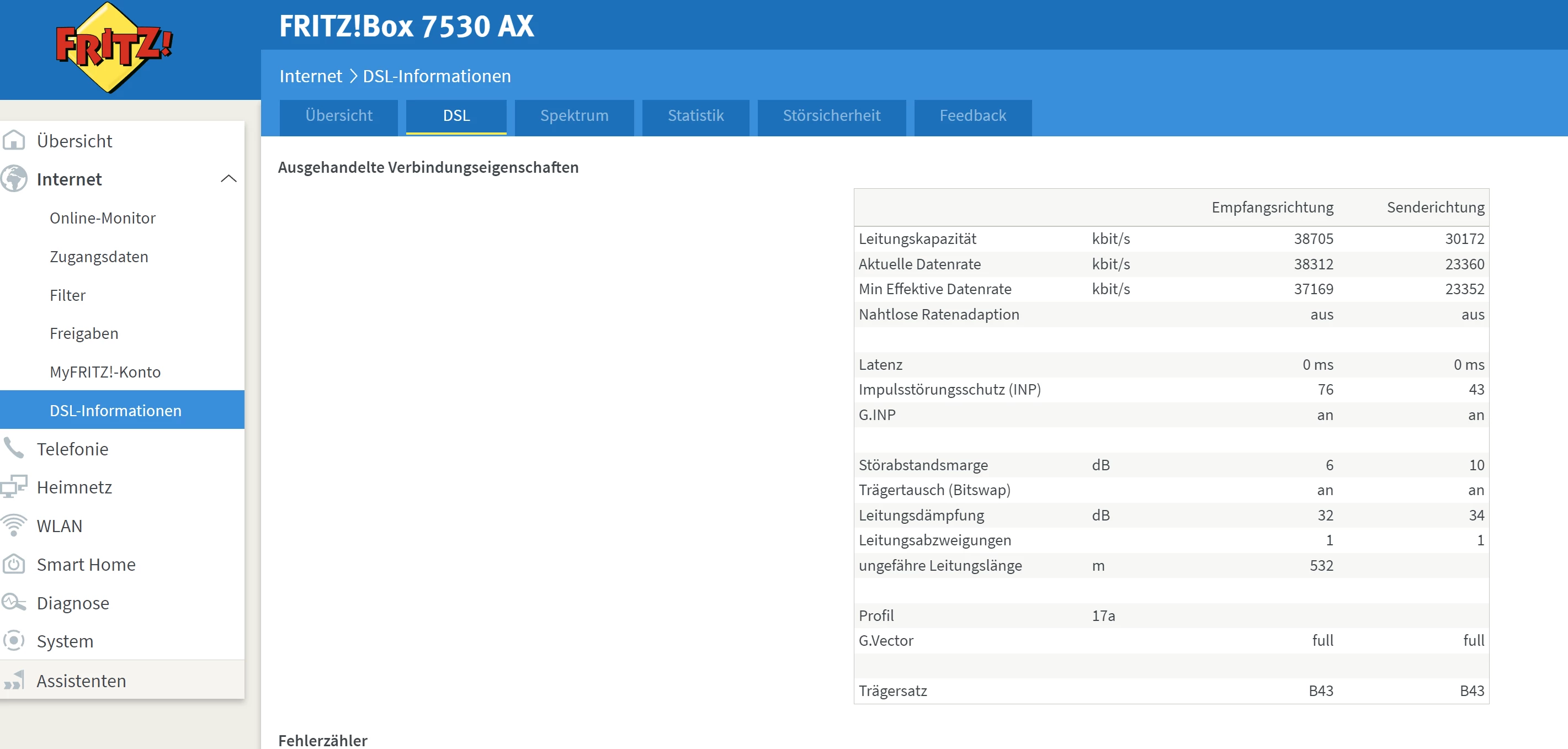The image size is (1568, 749).
Task: Open Online-Monitor in sidebar
Action: (x=102, y=217)
